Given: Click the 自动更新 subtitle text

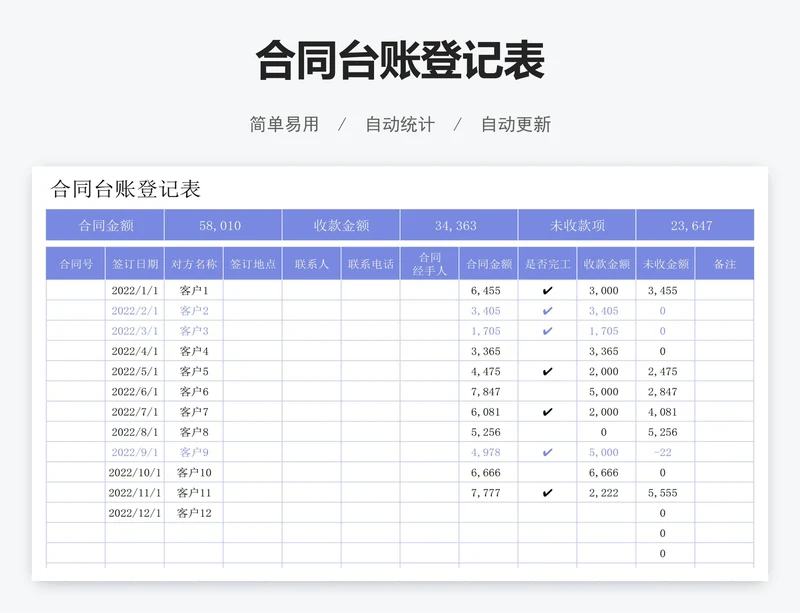Looking at the screenshot, I should 516,125.
